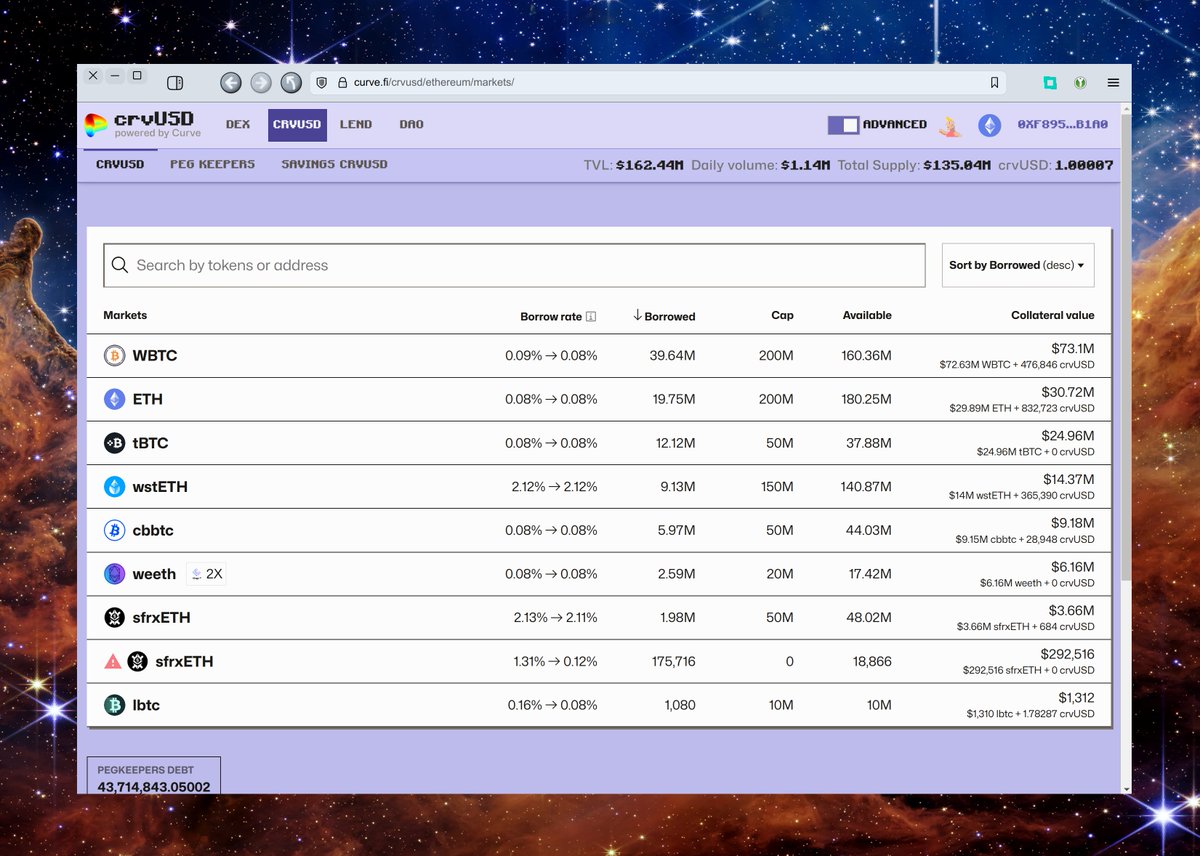Open the DAO navigation tab

tap(412, 125)
